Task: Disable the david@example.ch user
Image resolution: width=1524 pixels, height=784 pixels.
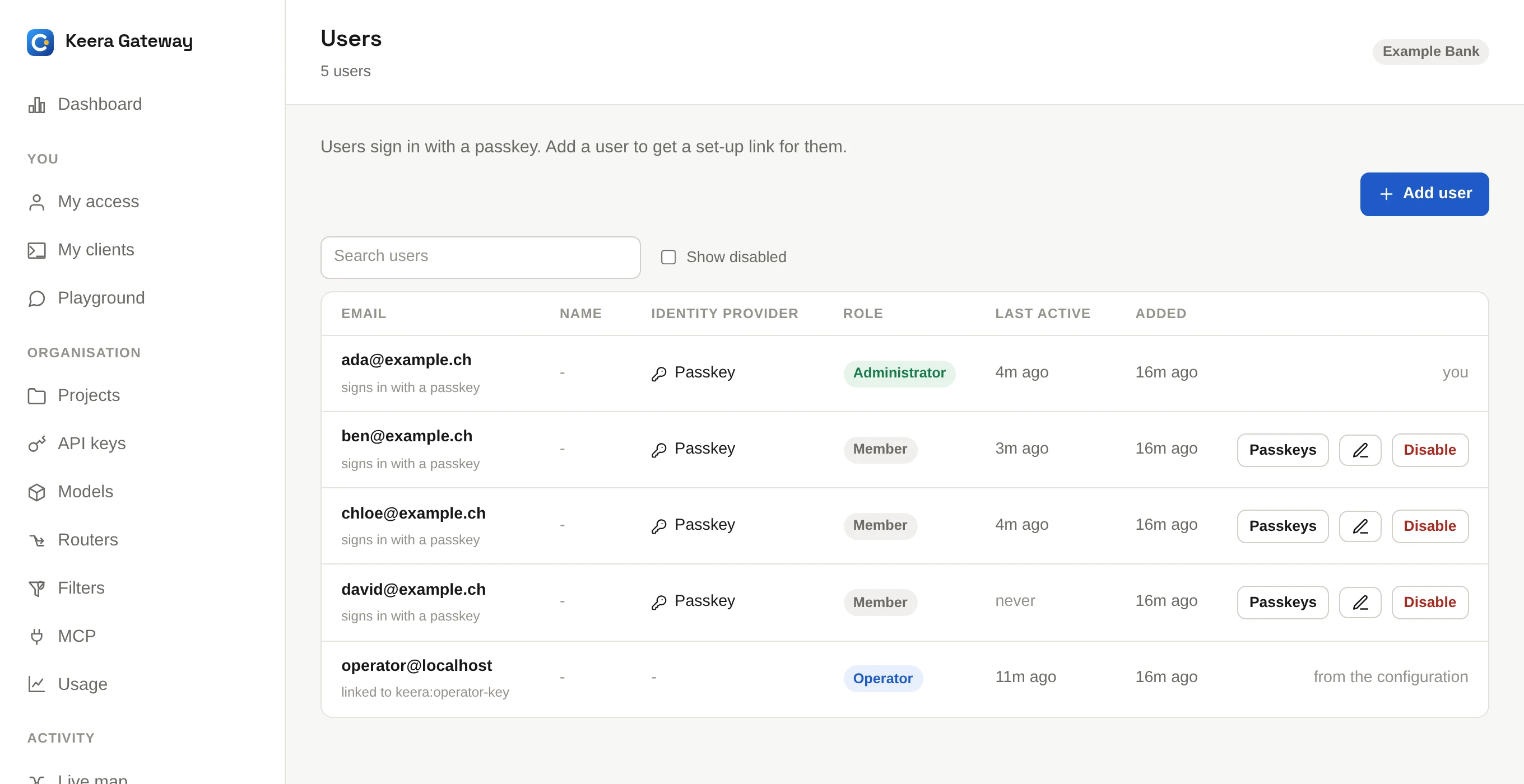Action: [1430, 603]
